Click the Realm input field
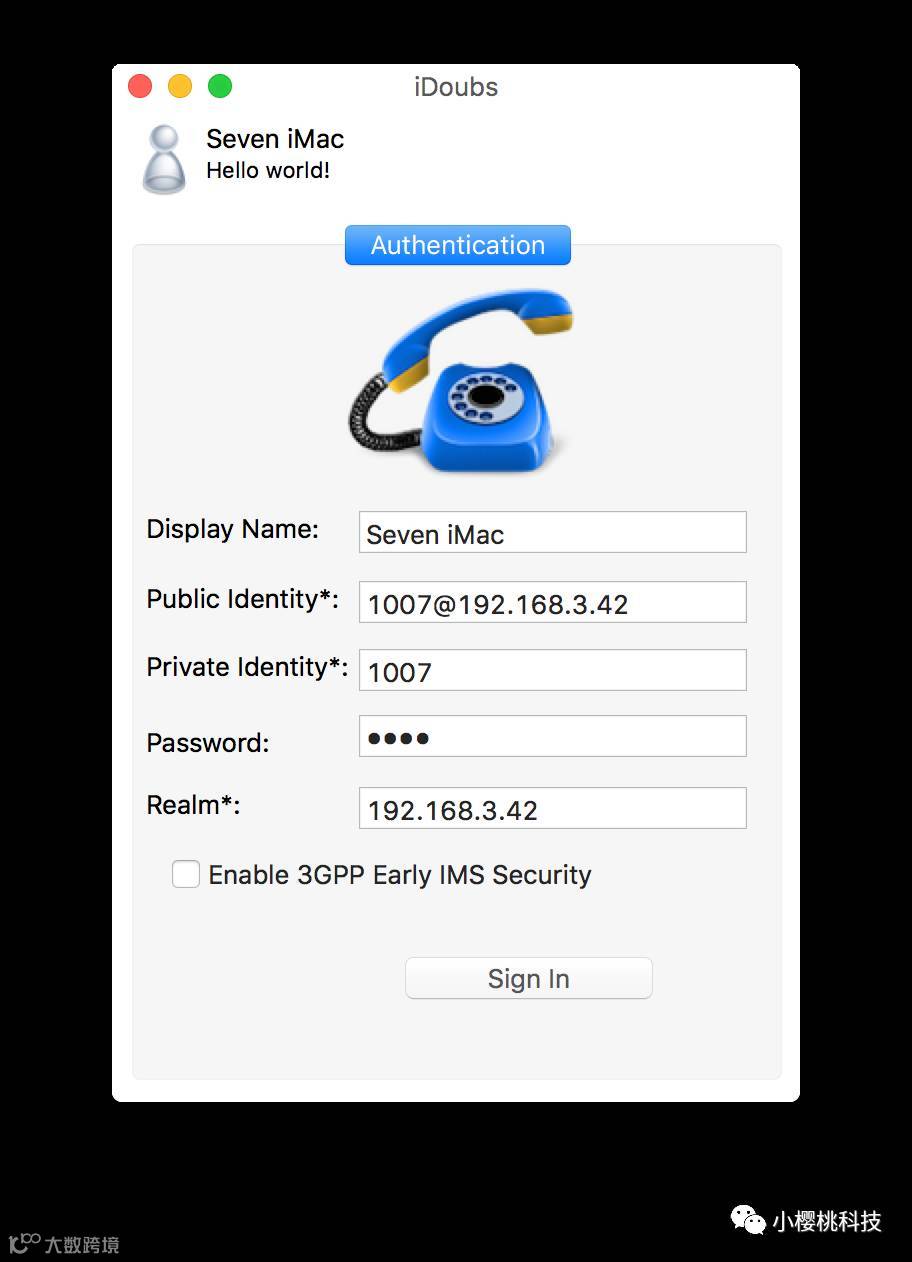The image size is (912, 1262). [553, 808]
